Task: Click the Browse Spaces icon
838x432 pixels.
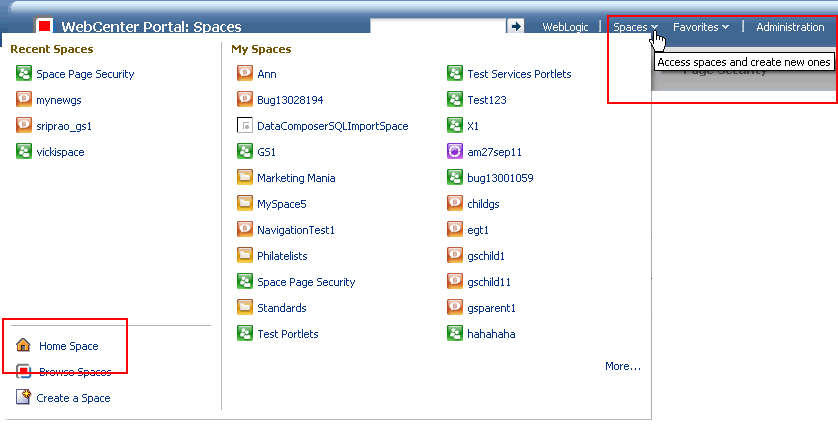Action: (24, 371)
